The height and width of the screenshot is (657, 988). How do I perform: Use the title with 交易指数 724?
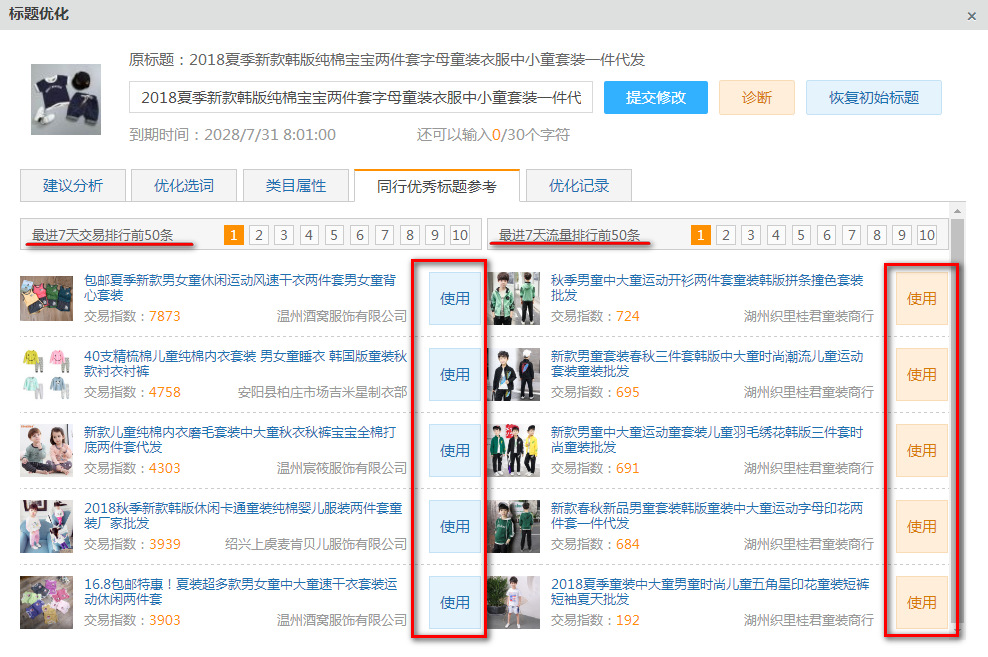pos(921,299)
